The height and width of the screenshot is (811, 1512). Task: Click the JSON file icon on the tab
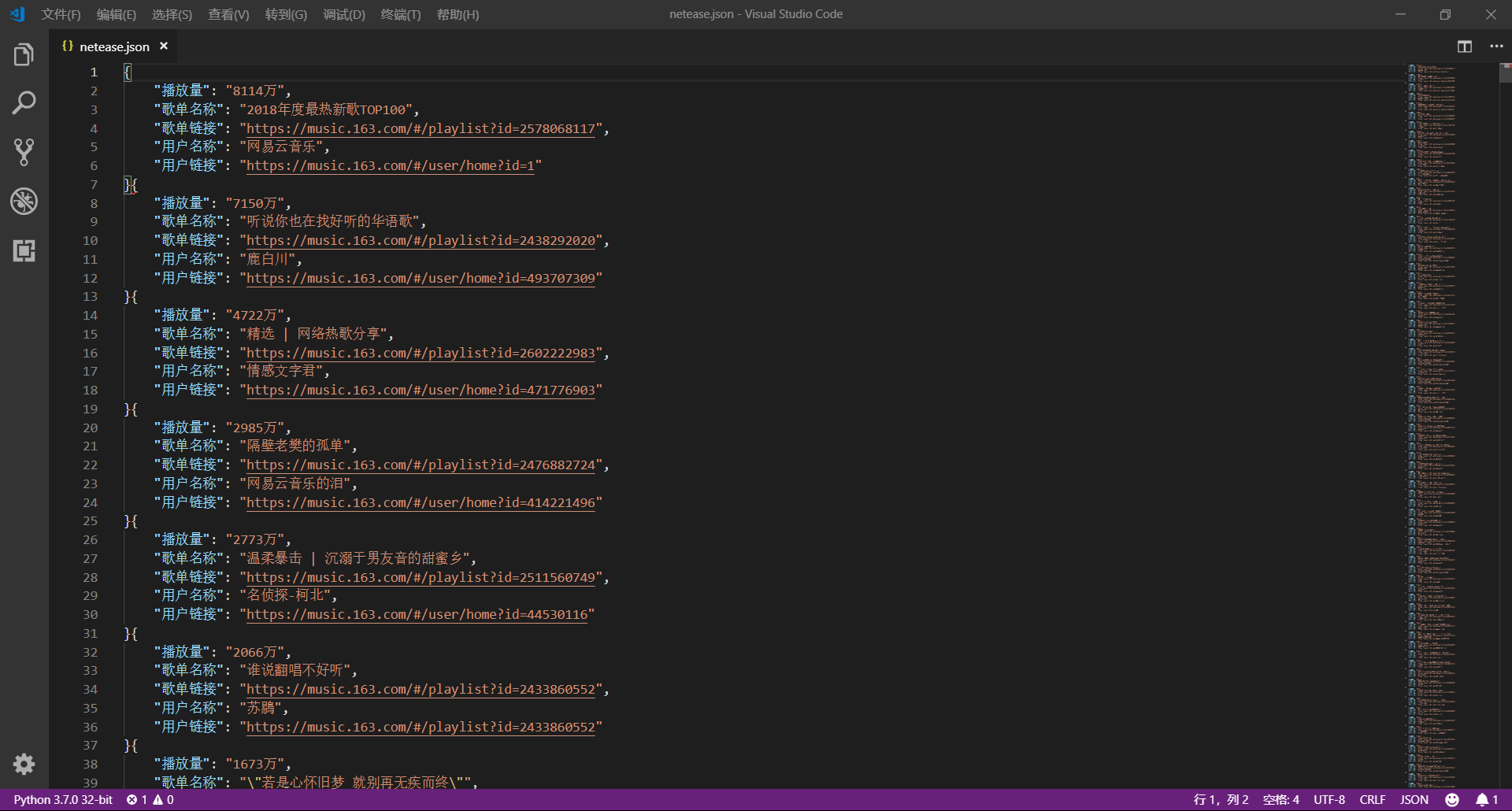tap(68, 46)
